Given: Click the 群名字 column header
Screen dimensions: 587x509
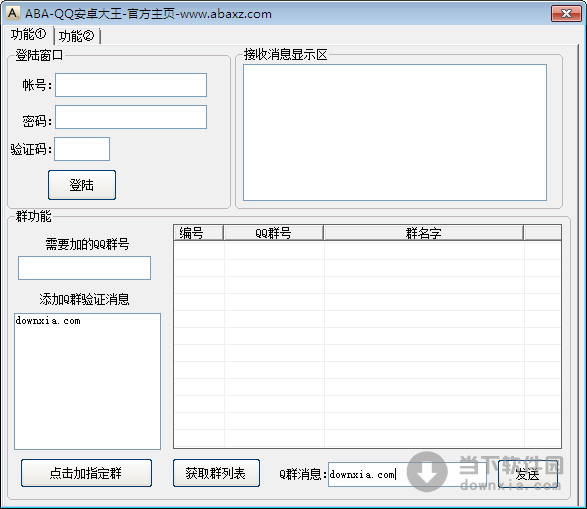Looking at the screenshot, I should click(423, 233).
